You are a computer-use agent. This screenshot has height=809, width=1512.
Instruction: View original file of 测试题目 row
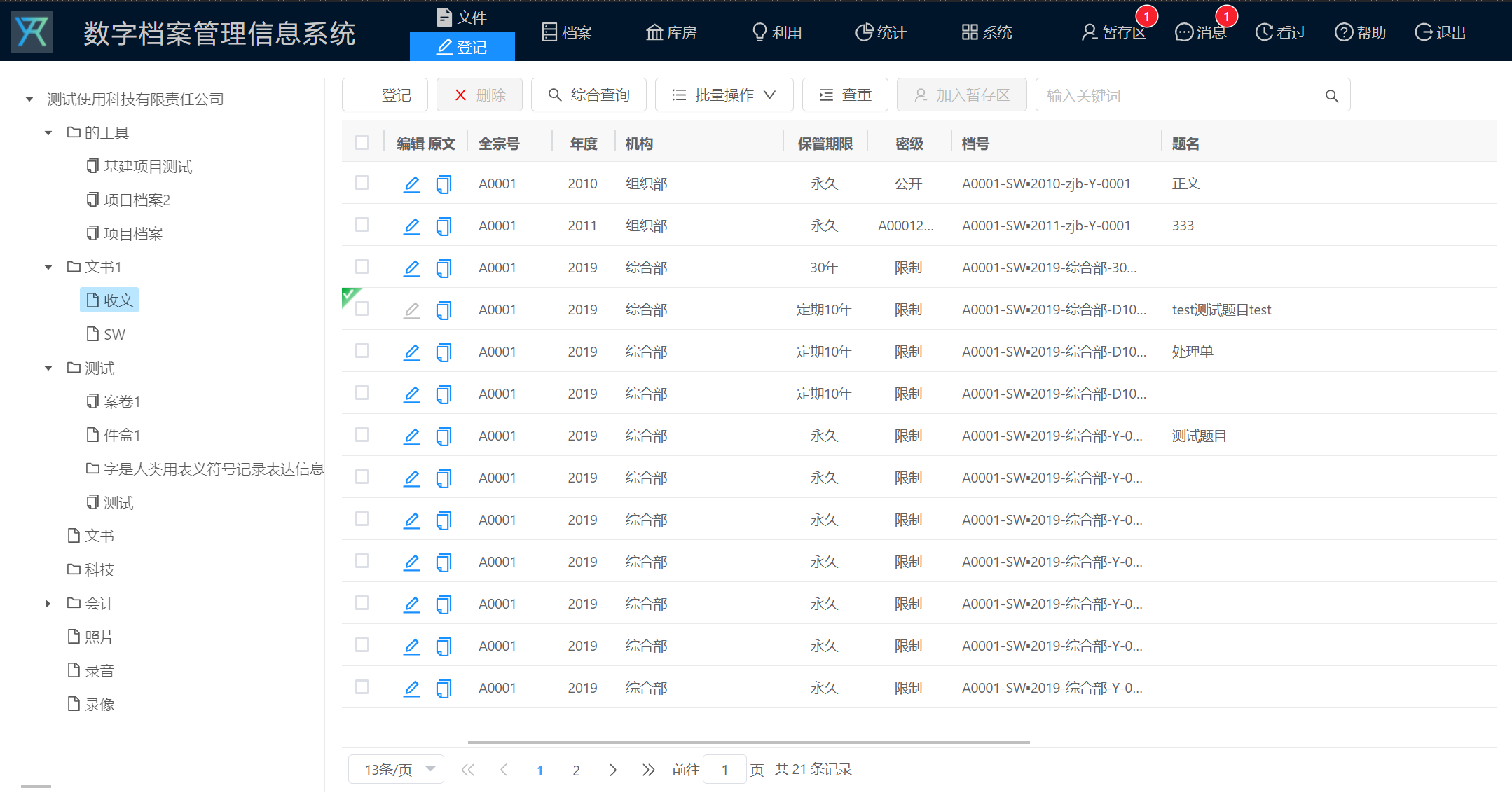[444, 436]
